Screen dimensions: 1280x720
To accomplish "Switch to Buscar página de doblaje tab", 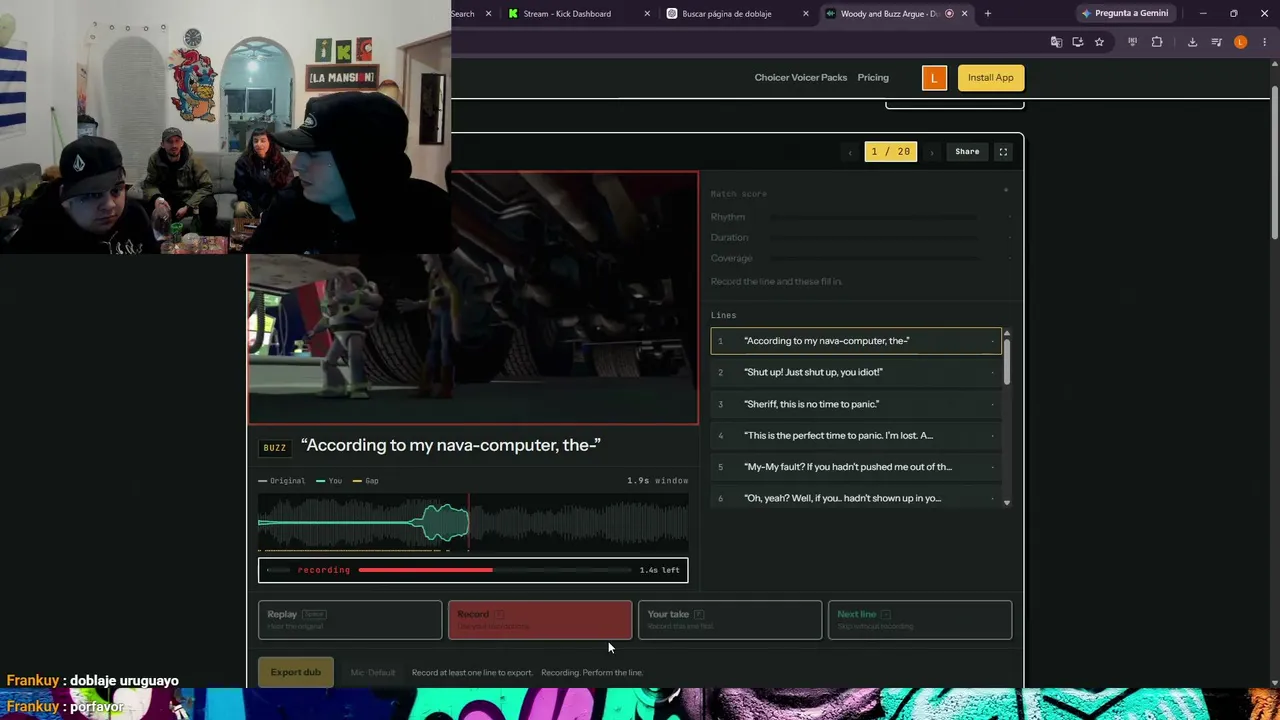I will [x=736, y=14].
